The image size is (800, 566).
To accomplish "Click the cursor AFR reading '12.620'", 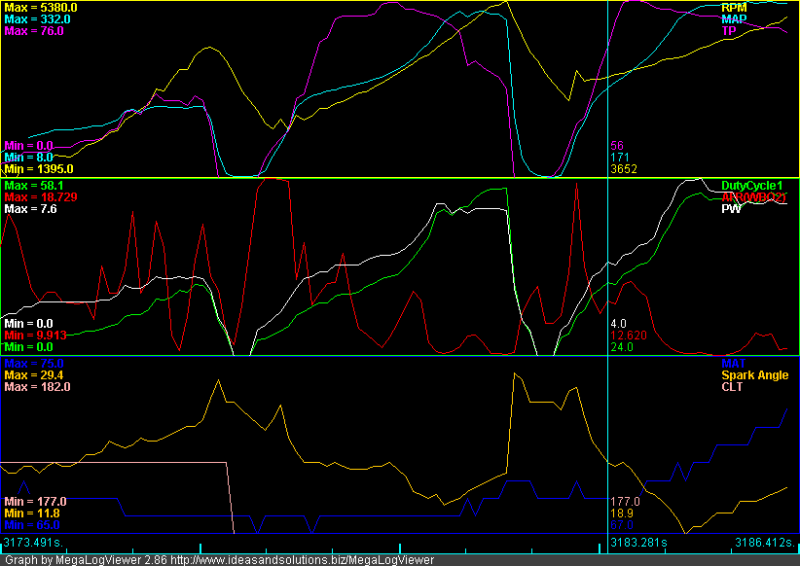I will click(629, 336).
